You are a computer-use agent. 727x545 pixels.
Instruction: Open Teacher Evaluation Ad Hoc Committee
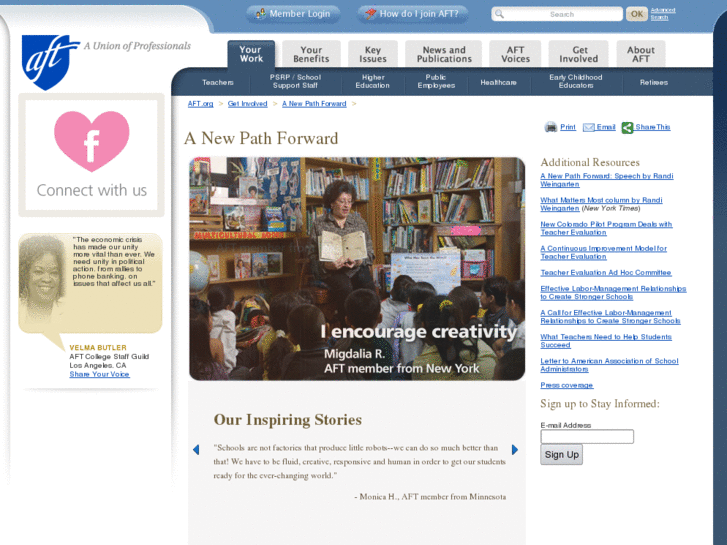[x=606, y=273]
